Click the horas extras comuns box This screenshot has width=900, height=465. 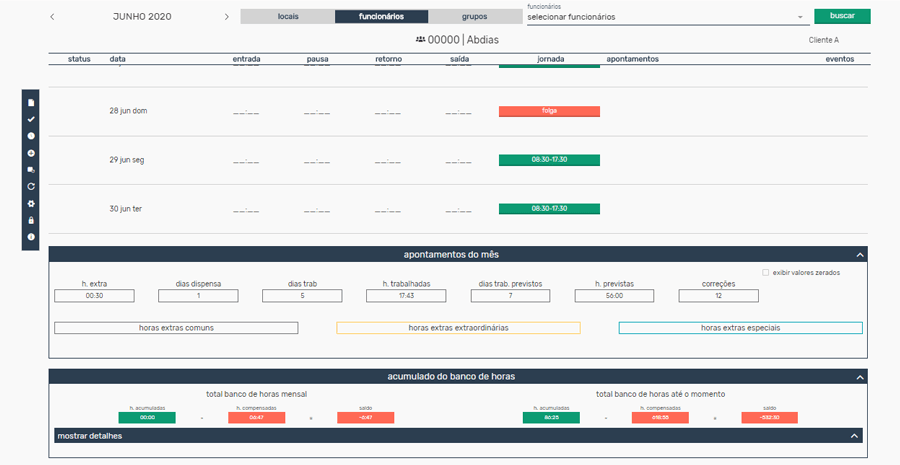coord(176,328)
